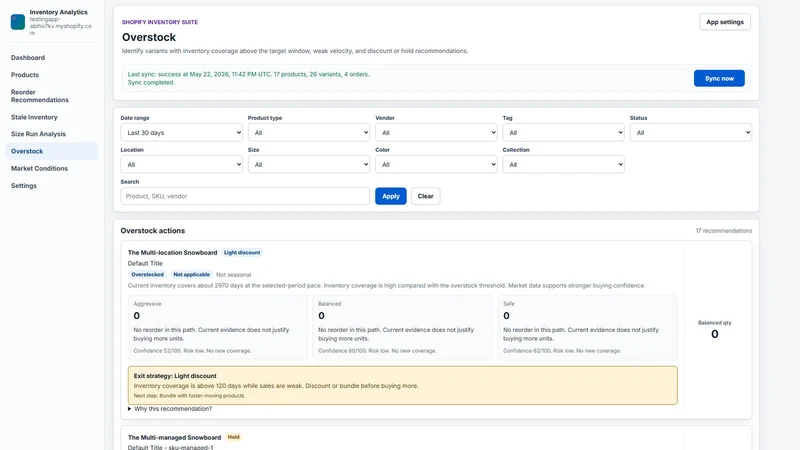Open the Collection filter dropdown
This screenshot has height=450, width=800.
tap(563, 165)
